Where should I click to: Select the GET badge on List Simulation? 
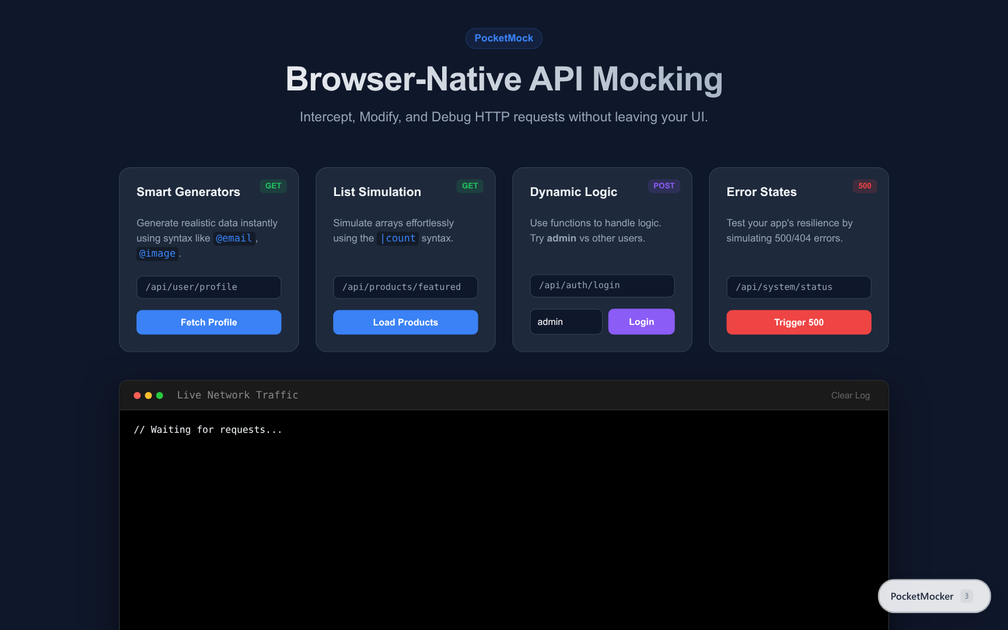click(470, 185)
